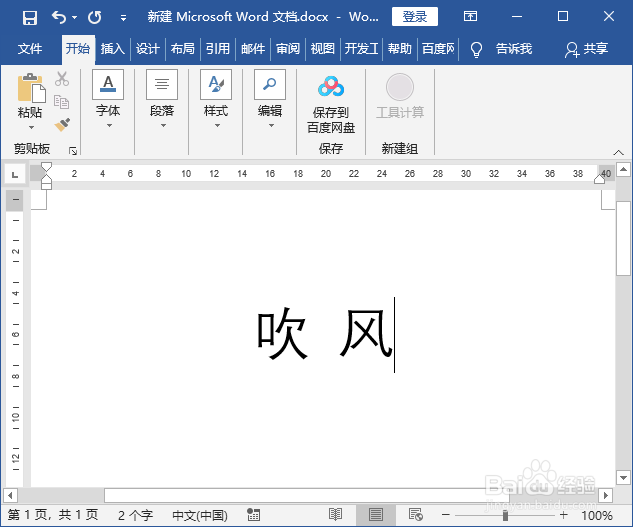
Task: Expand the 段落 dropdown arrow
Action: [x=163, y=126]
